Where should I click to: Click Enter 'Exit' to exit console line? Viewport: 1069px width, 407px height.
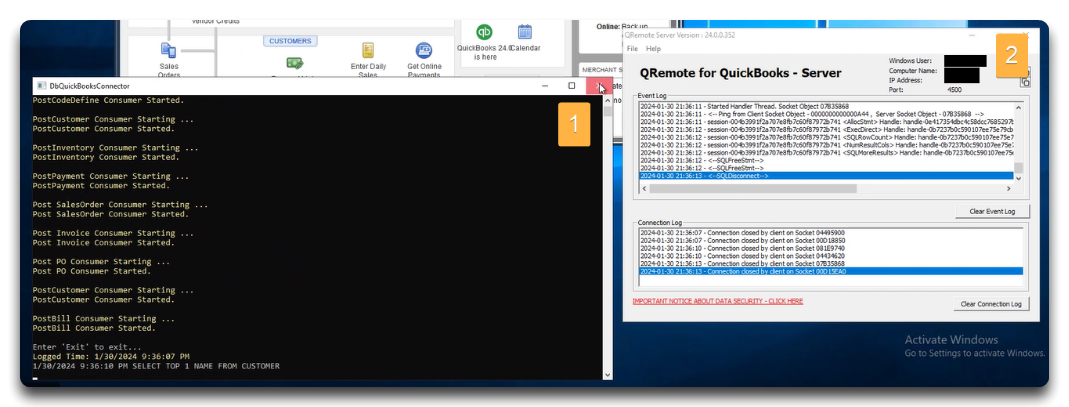(87, 347)
